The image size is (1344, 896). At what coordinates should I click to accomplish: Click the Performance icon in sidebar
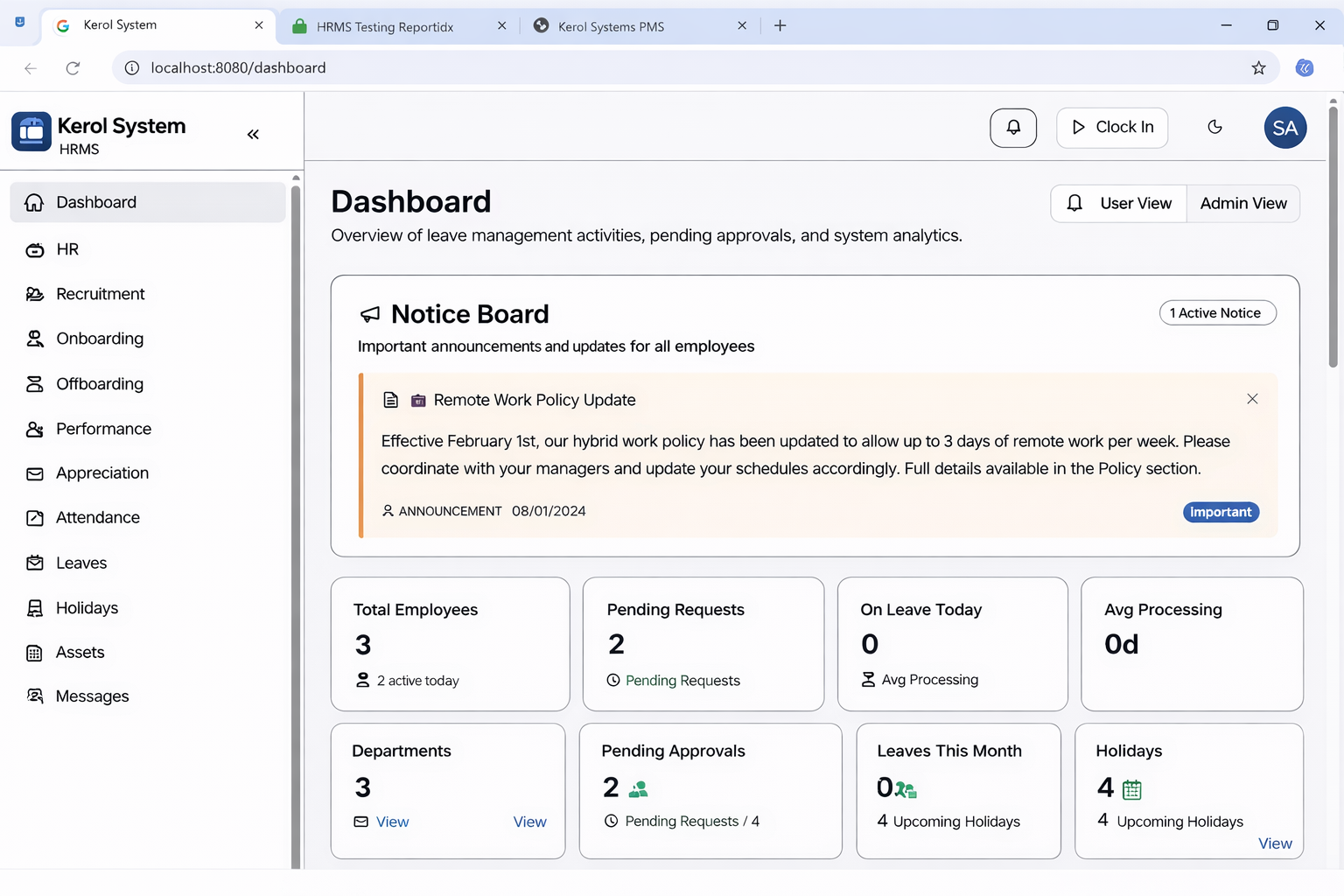pos(35,429)
